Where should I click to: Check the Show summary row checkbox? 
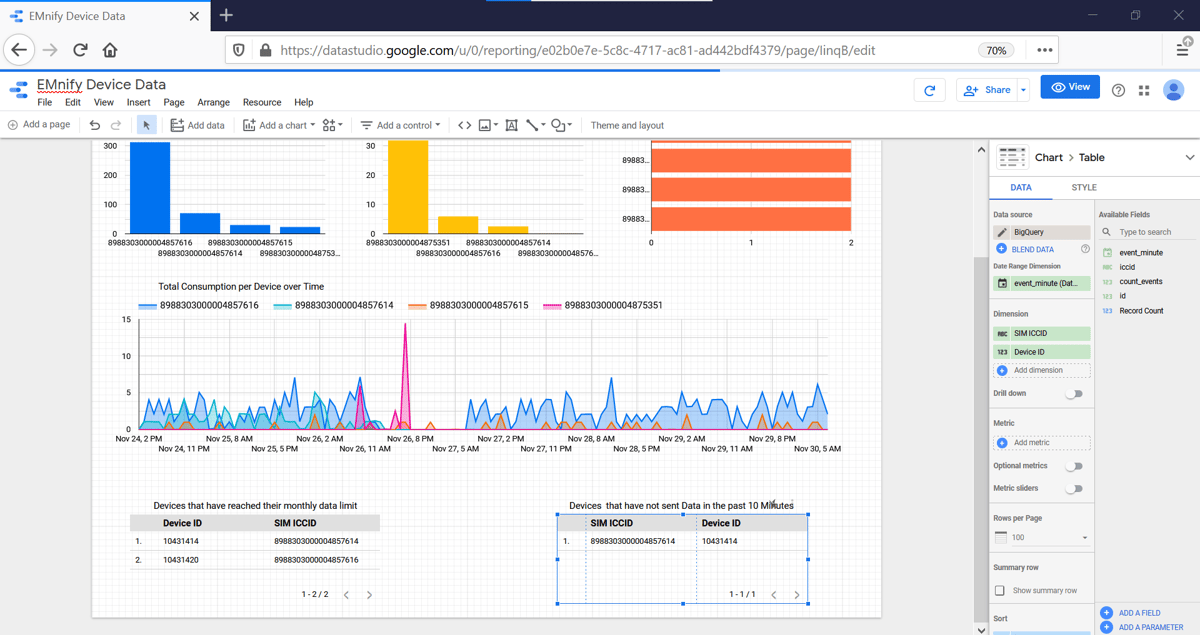coord(1000,591)
